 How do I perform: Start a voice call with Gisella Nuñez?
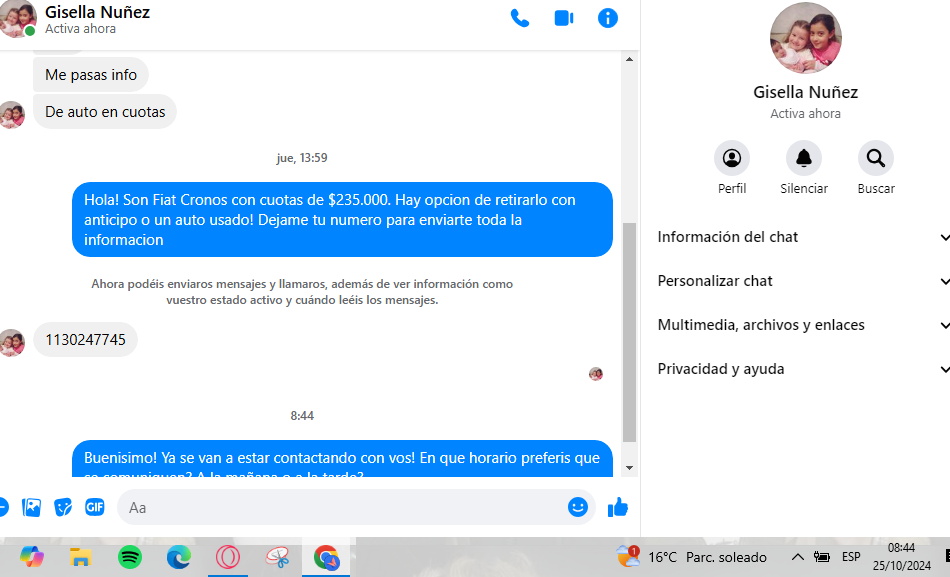pos(520,18)
